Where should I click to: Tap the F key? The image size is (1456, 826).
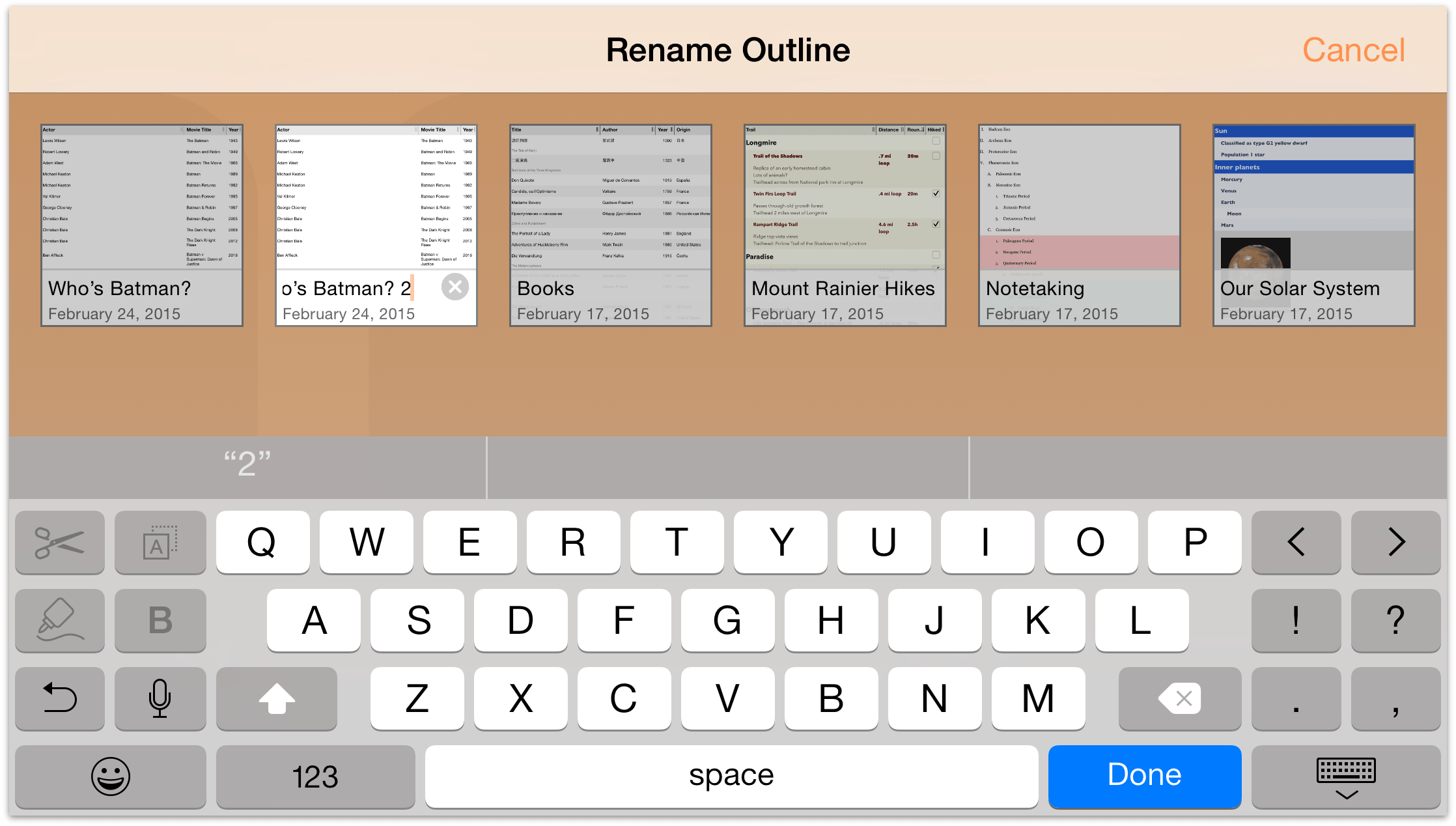[624, 620]
